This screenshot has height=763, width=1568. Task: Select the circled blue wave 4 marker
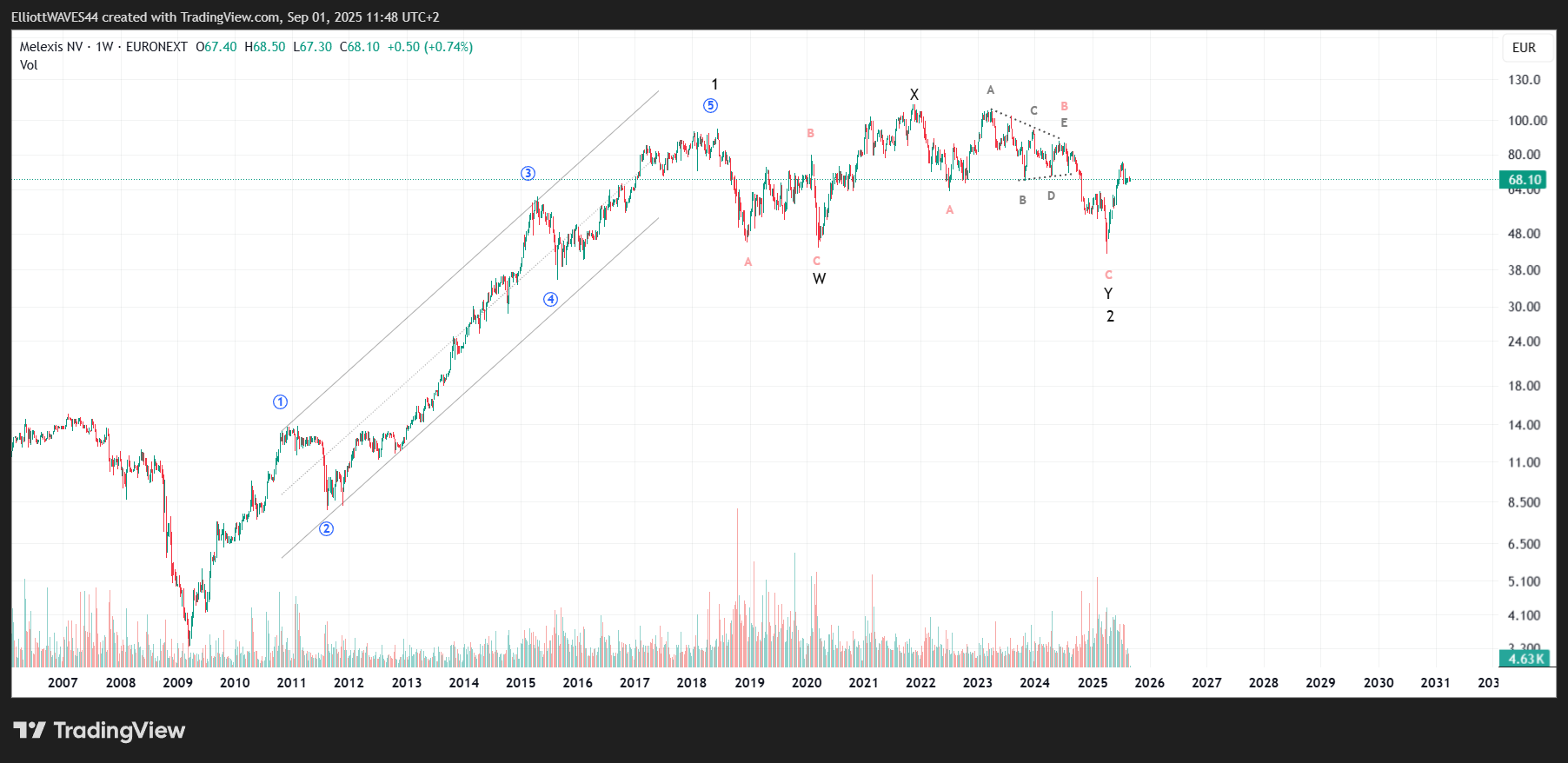550,299
